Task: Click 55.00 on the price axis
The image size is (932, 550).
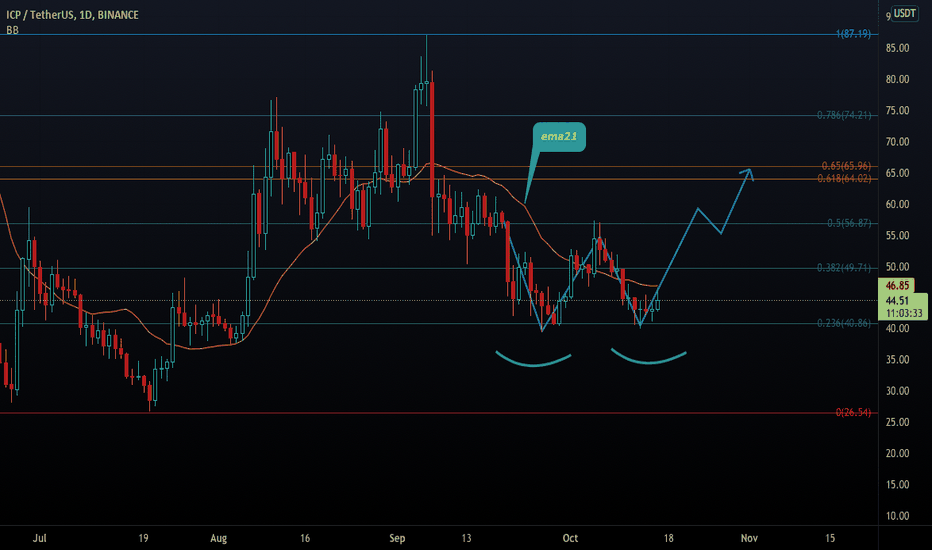Action: tap(897, 235)
